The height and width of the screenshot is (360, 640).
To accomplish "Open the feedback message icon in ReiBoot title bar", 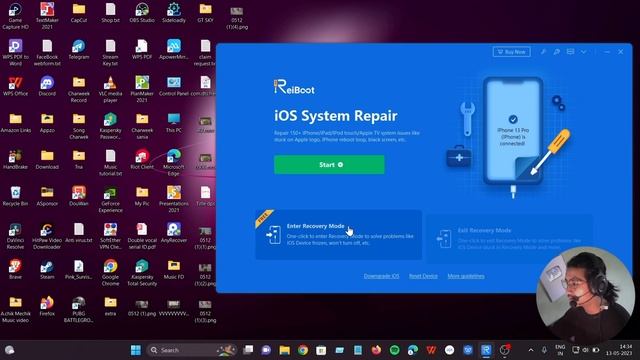I will click(x=570, y=52).
